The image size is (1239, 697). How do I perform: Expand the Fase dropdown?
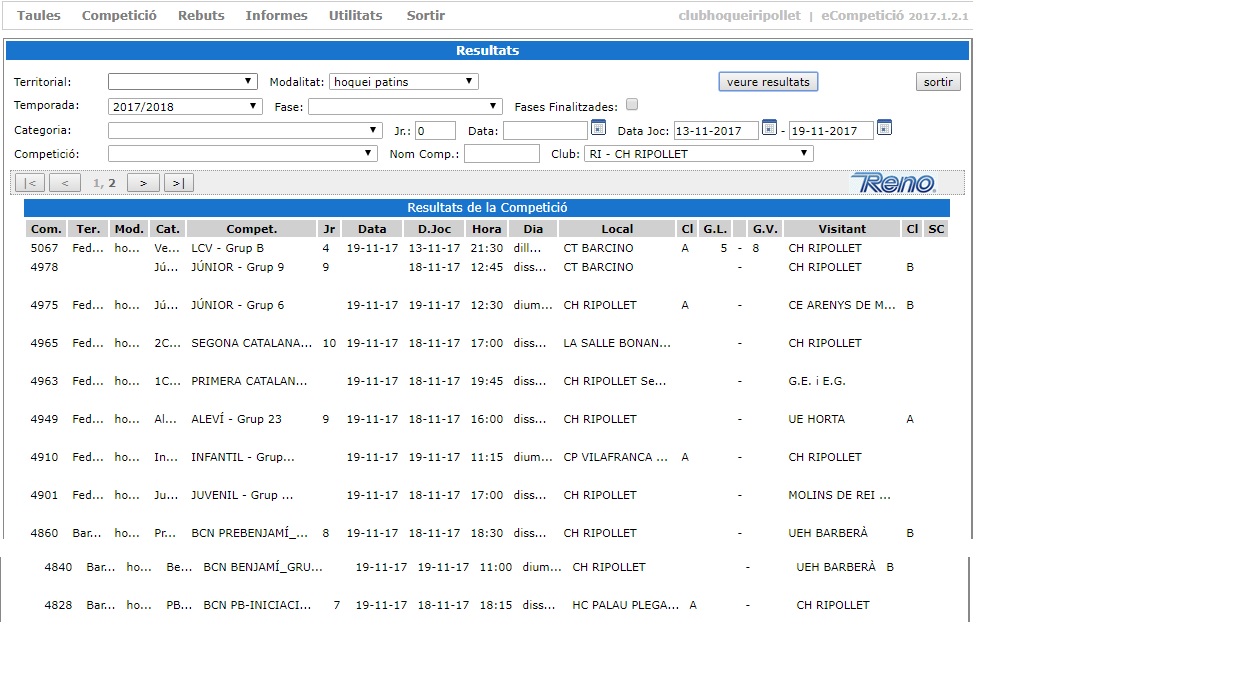point(405,106)
